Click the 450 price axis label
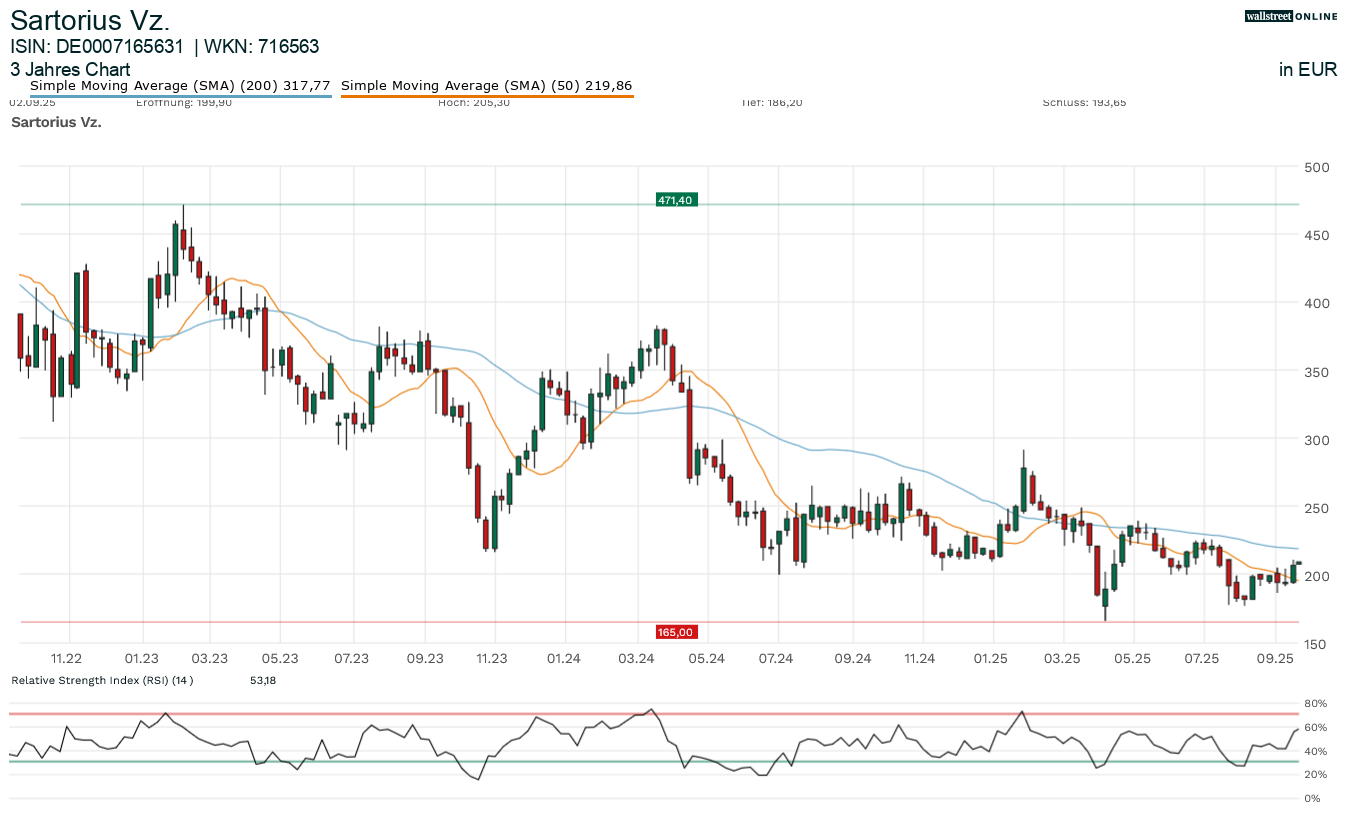 (x=1317, y=235)
